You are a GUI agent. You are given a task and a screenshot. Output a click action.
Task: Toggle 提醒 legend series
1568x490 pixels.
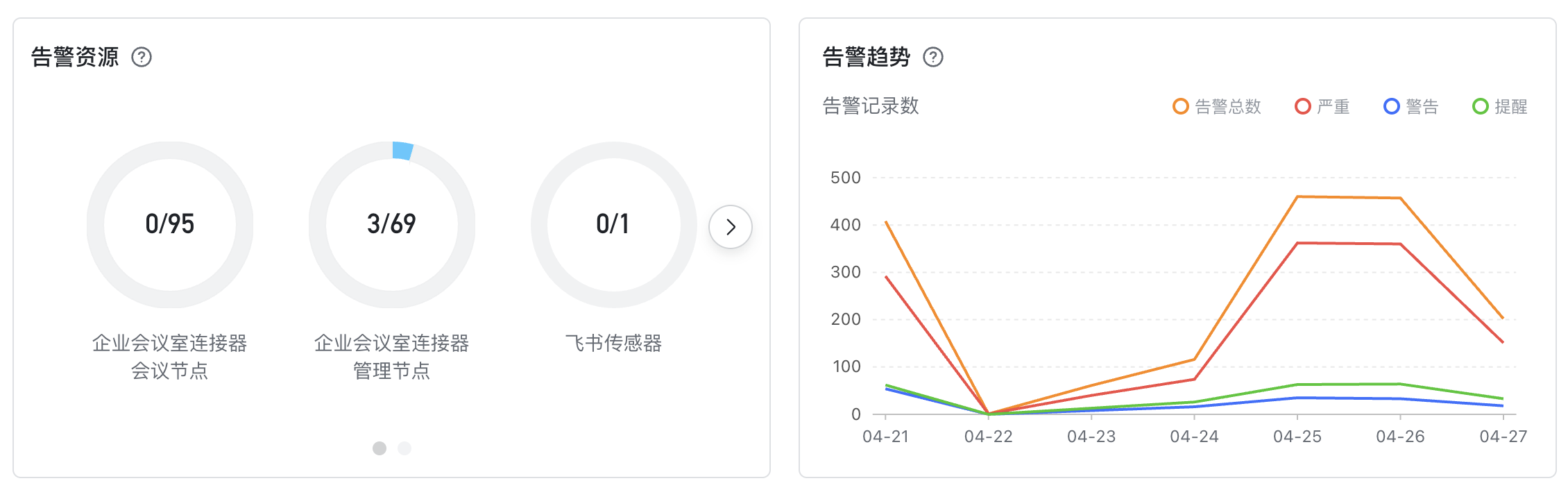[x=1500, y=106]
